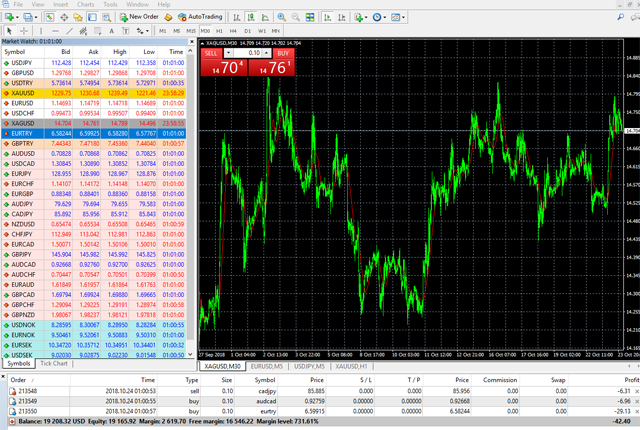Toggle chart Auto Scroll icon

click(327, 17)
